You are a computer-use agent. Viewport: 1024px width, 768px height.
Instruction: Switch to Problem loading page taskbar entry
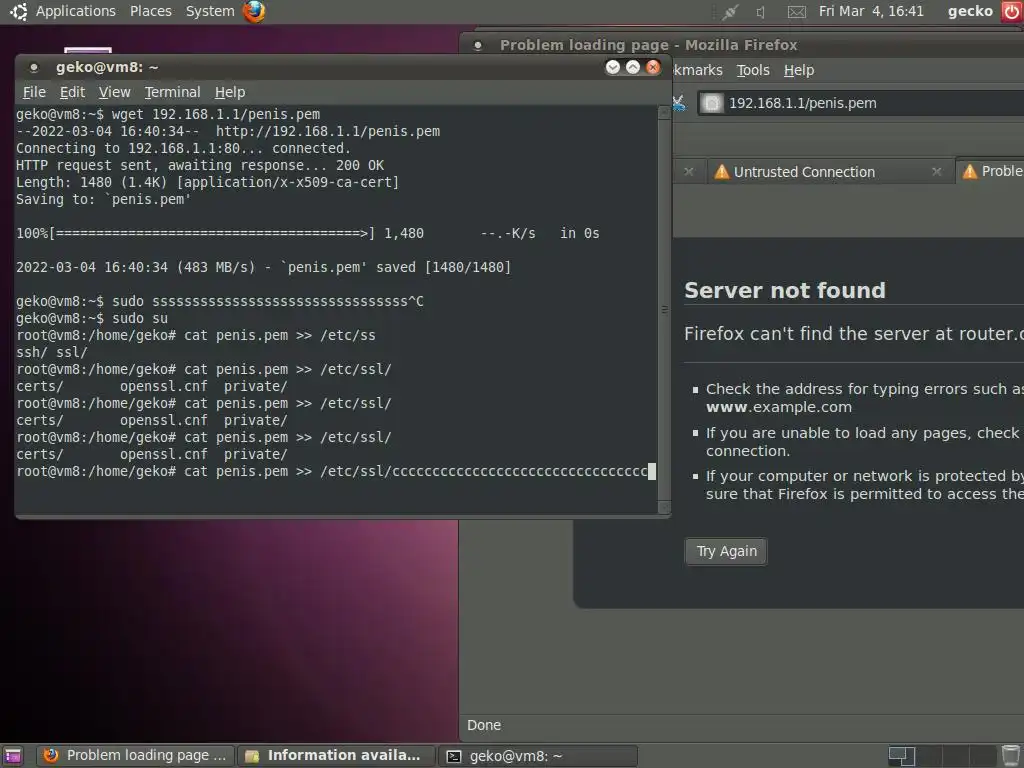click(x=136, y=756)
